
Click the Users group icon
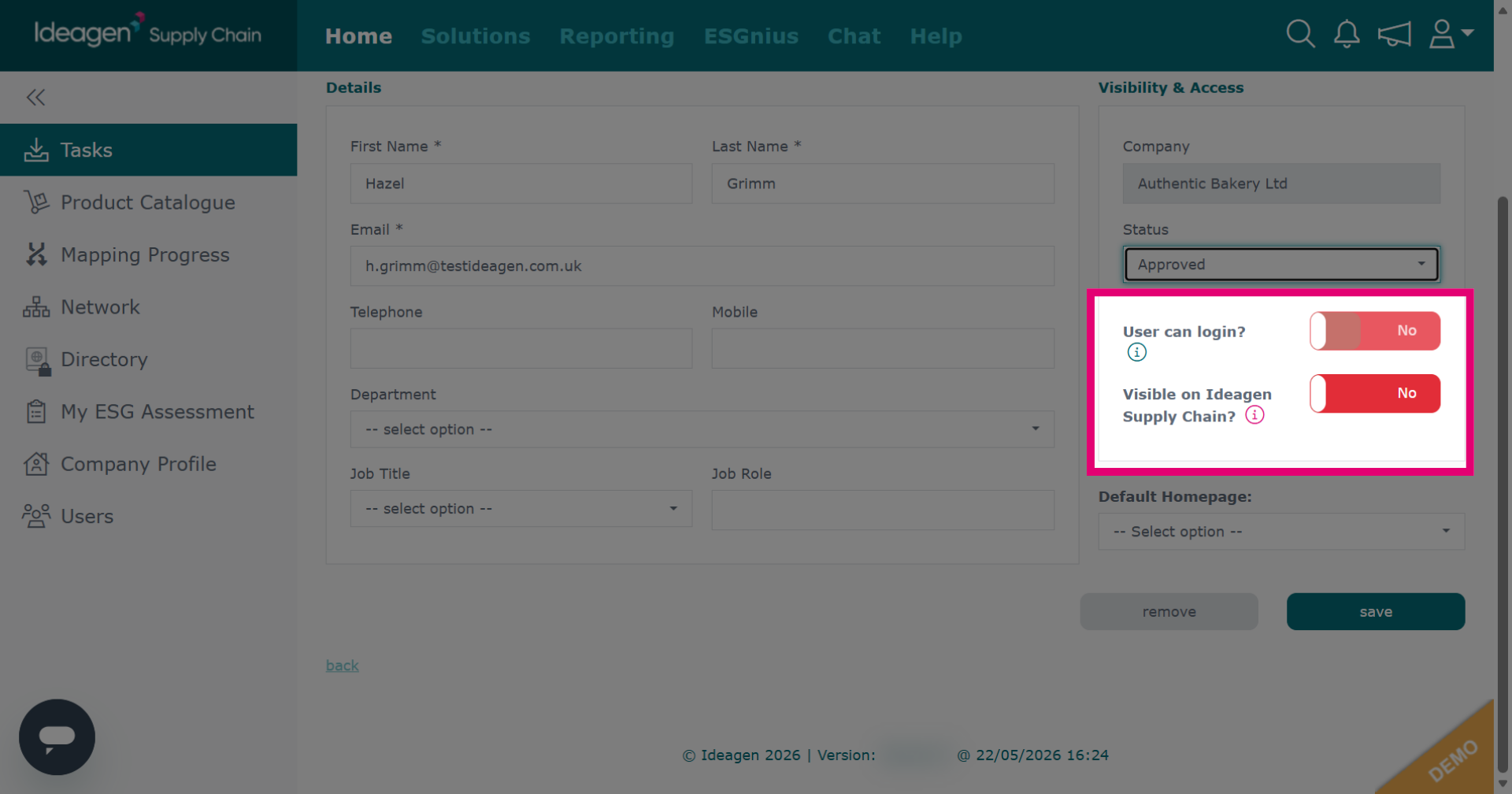(36, 516)
